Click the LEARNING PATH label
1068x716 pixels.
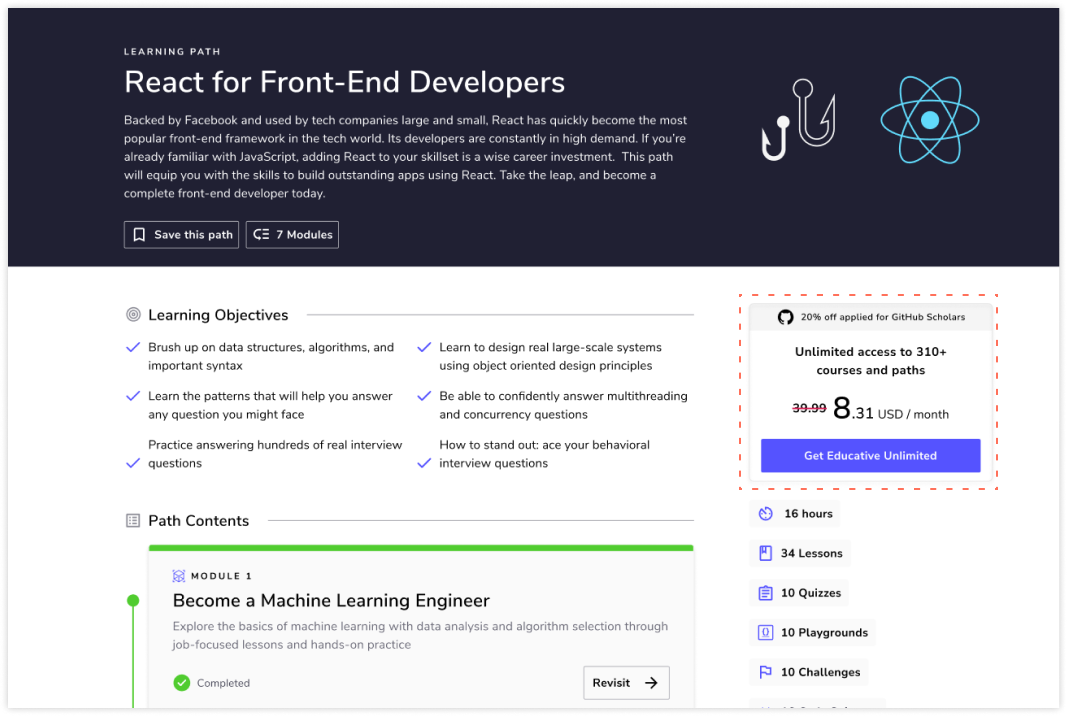[x=172, y=52]
